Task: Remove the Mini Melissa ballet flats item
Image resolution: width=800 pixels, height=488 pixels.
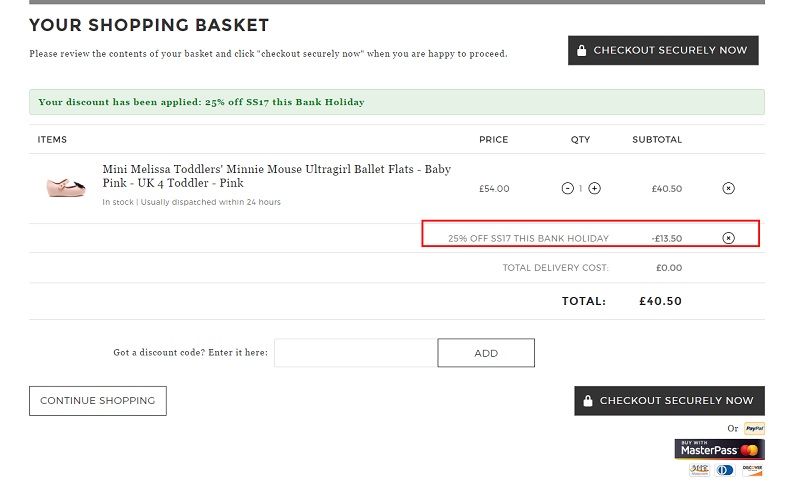Action: 728,188
